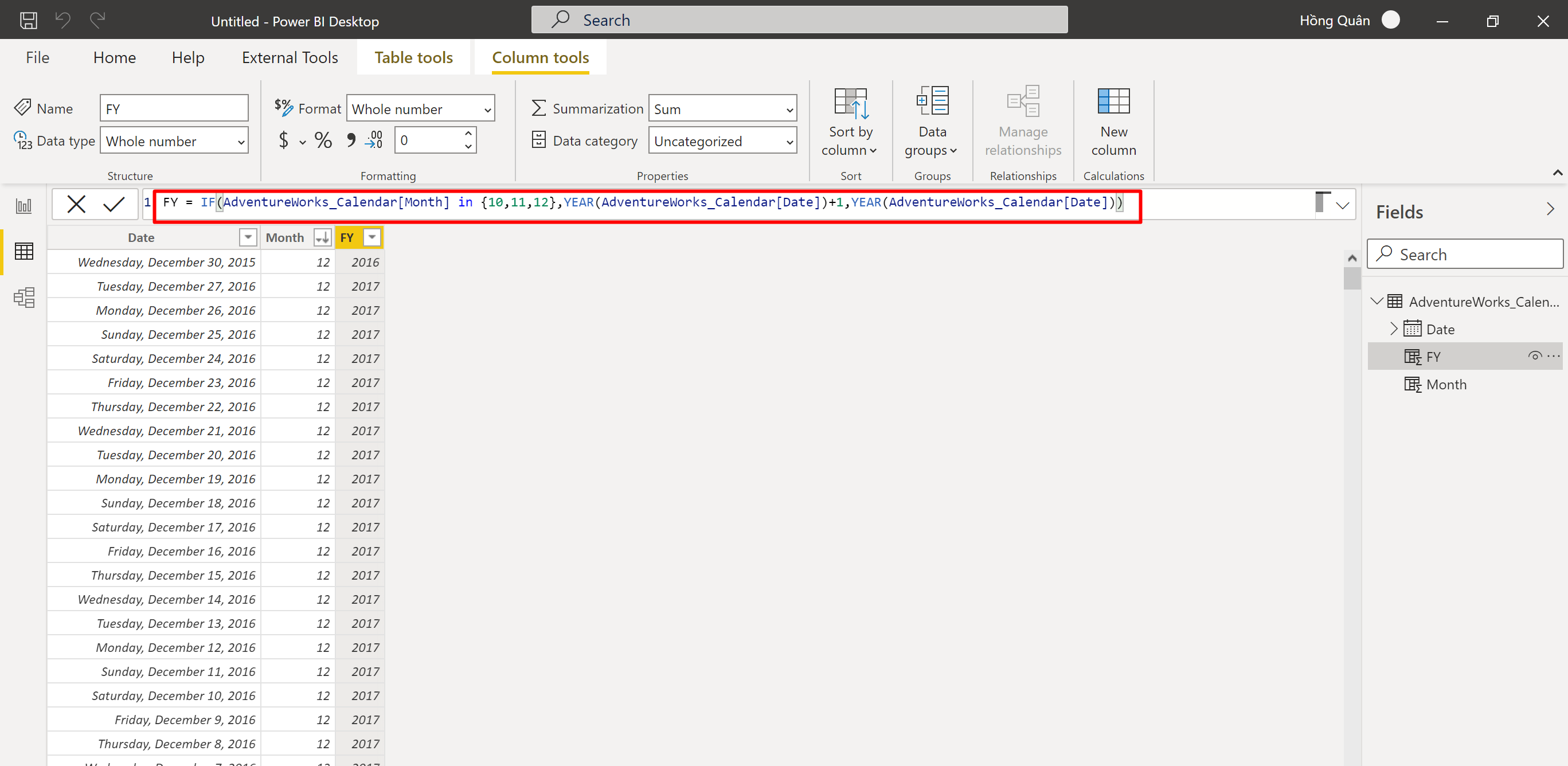Click the Save icon in title bar

pos(28,21)
